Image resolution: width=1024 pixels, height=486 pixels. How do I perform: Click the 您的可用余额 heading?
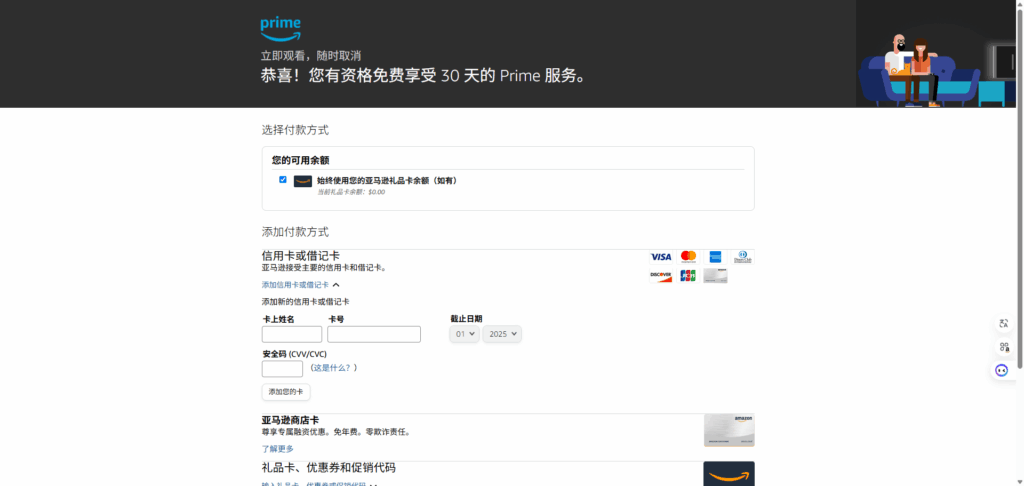click(300, 160)
